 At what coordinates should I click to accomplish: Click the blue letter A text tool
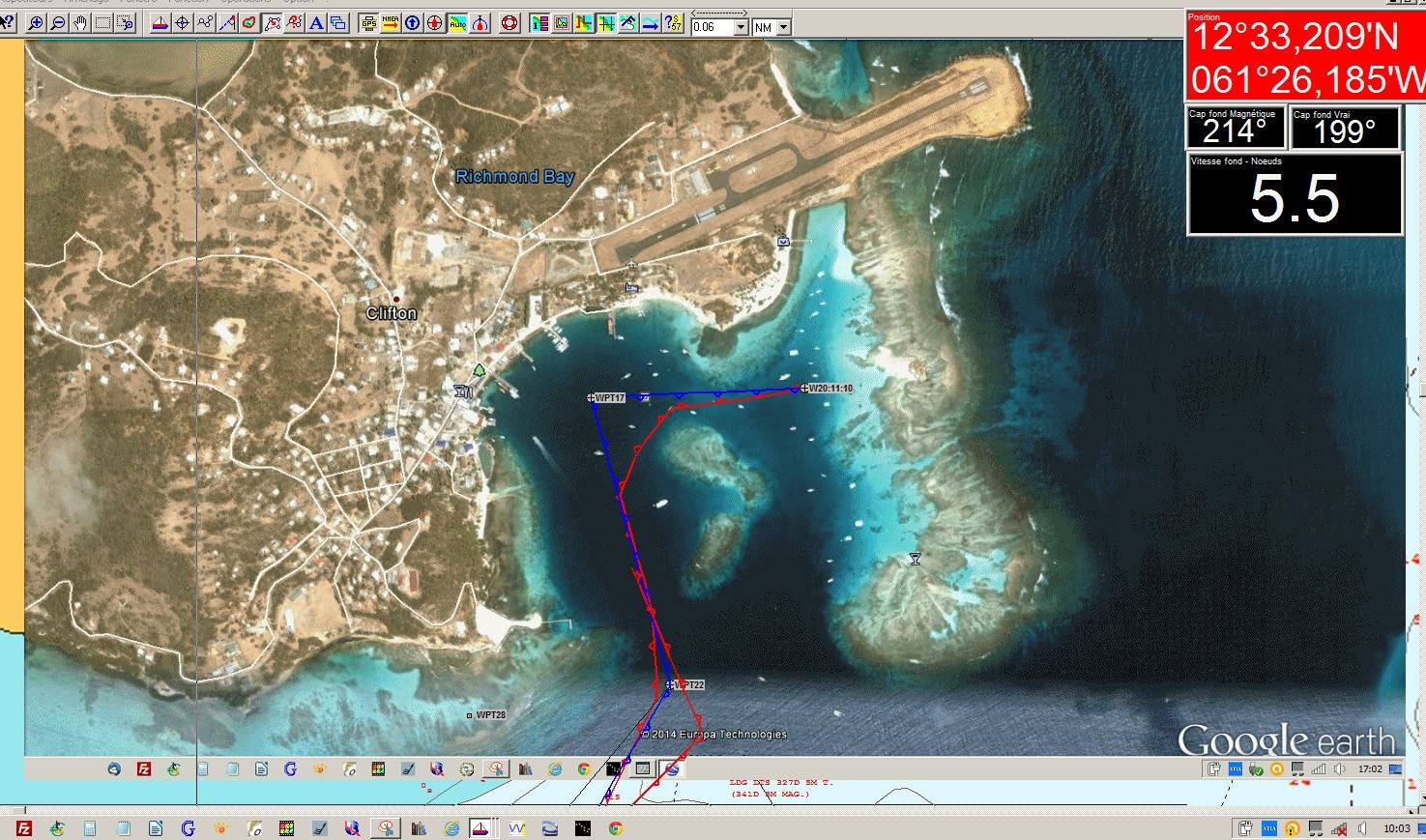(x=315, y=24)
